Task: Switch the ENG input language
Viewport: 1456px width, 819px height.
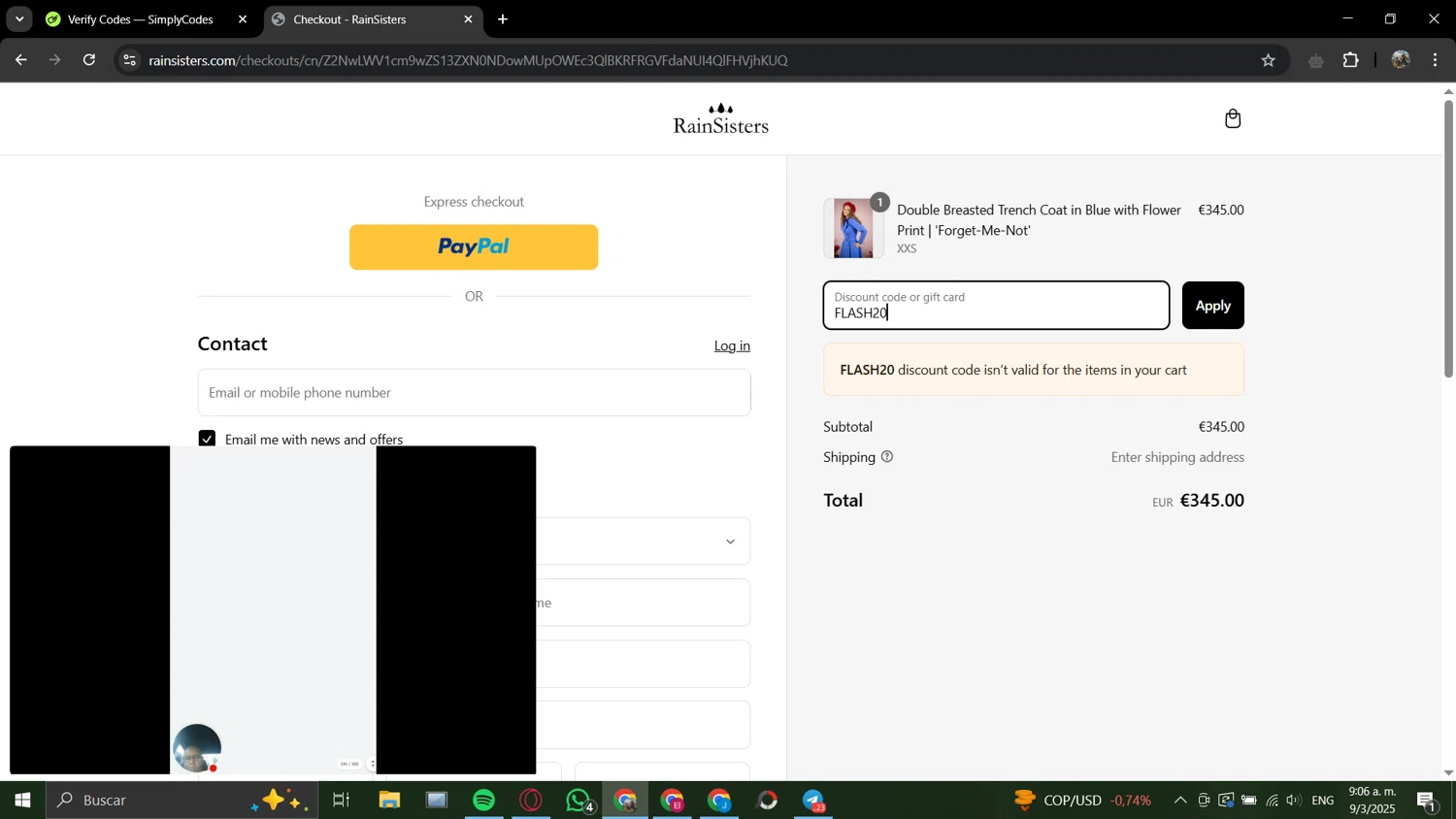Action: 1323,801
